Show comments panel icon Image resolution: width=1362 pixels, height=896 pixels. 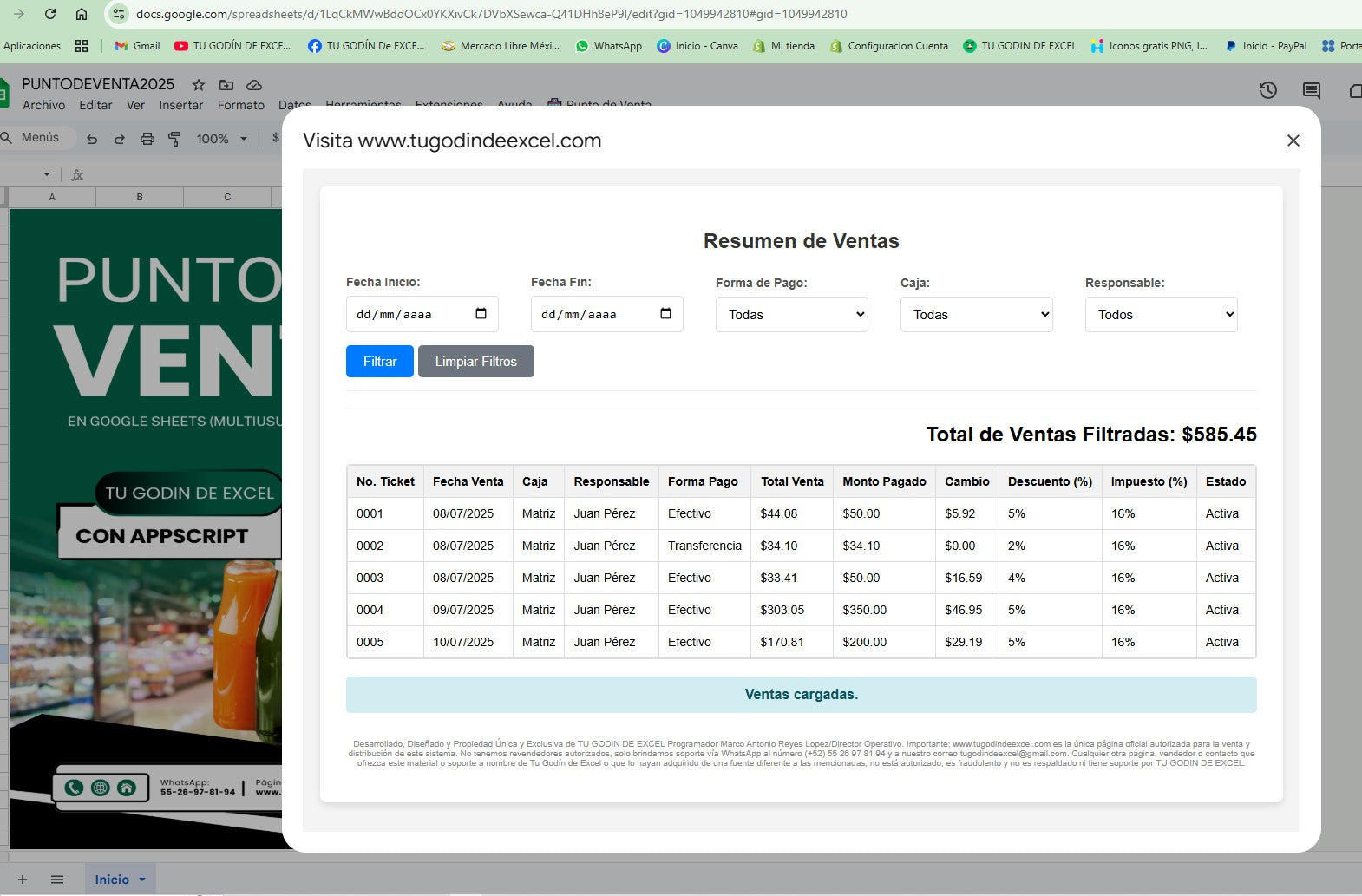pyautogui.click(x=1312, y=90)
